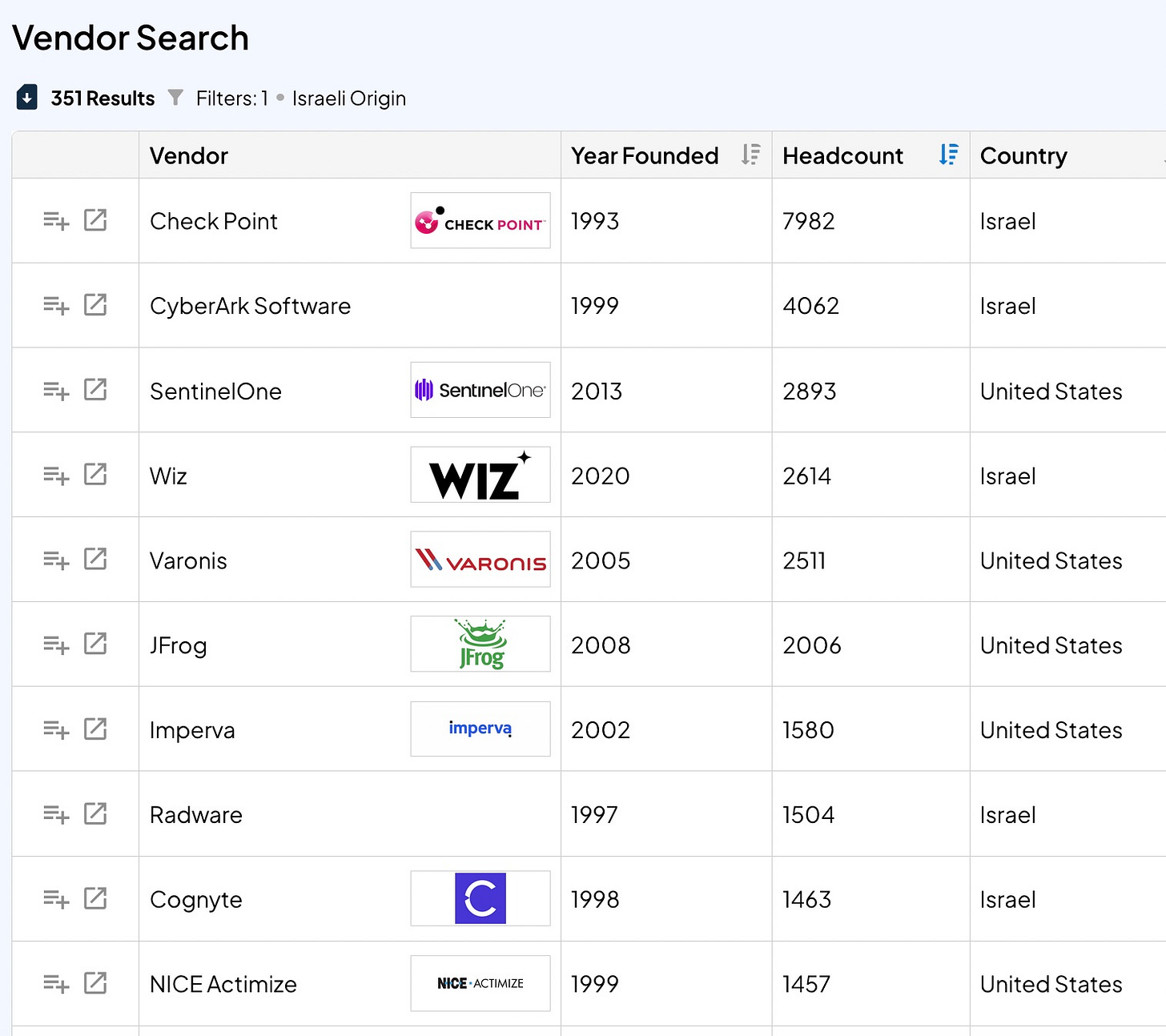
Task: Open Radware external link icon
Action: pos(95,813)
